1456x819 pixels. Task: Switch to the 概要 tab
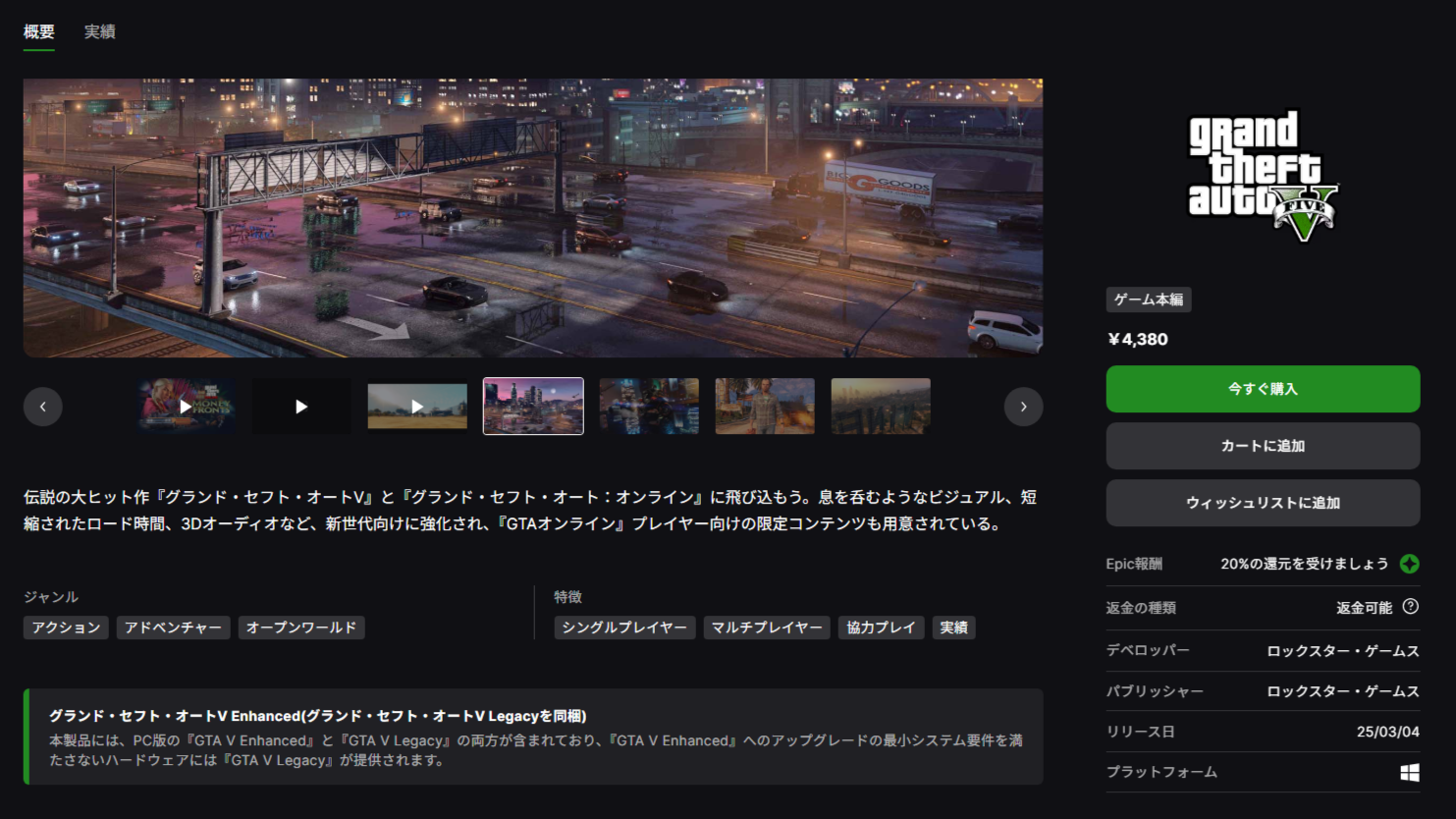pyautogui.click(x=39, y=31)
